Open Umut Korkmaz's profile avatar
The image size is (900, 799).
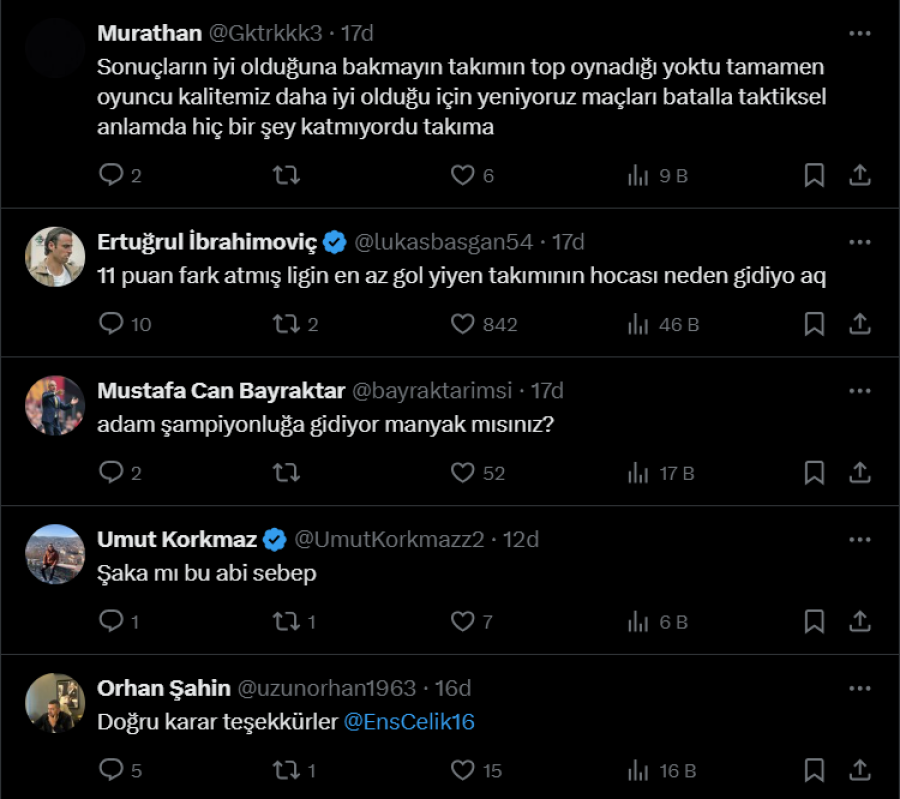tap(55, 553)
